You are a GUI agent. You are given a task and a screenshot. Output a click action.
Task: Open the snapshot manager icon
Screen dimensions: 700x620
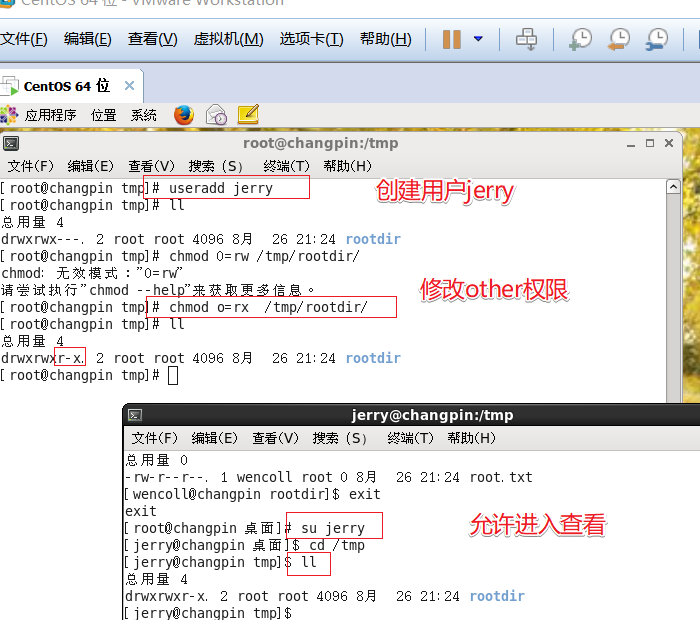[x=657, y=39]
